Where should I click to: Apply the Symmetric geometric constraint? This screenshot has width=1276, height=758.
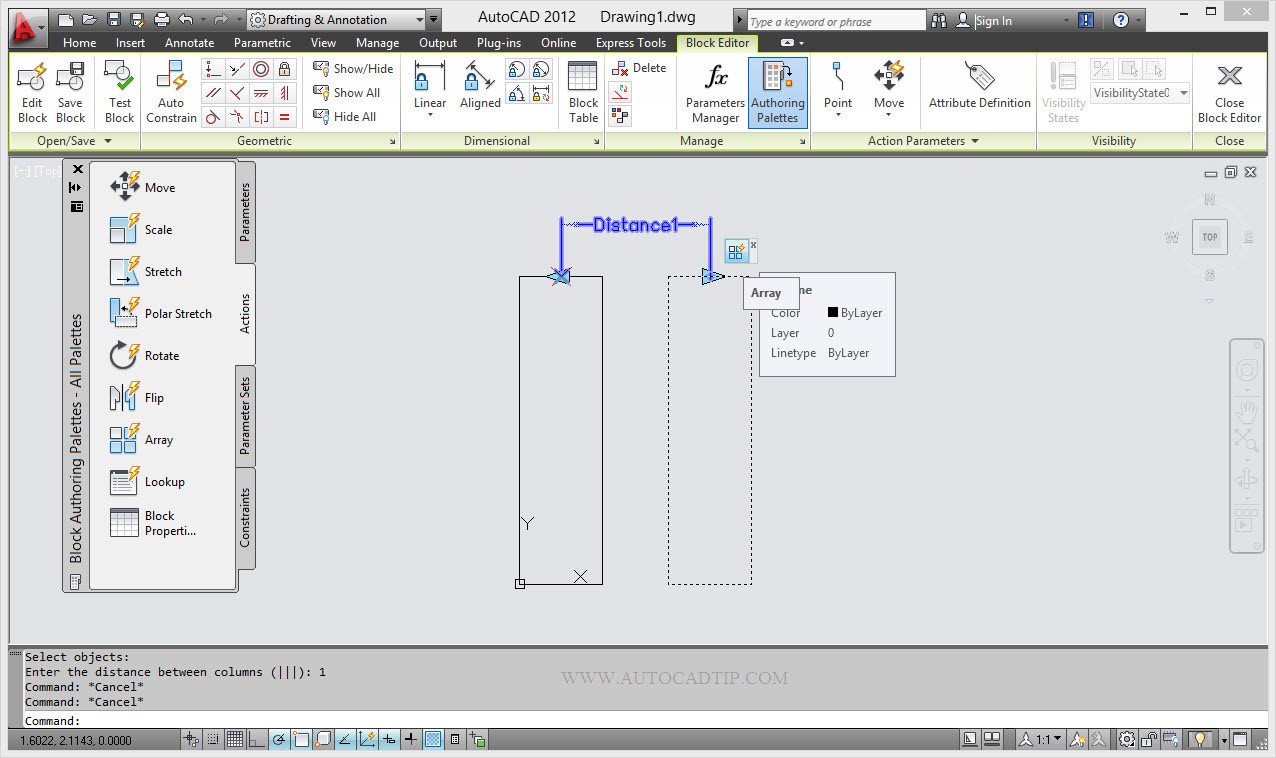(261, 117)
